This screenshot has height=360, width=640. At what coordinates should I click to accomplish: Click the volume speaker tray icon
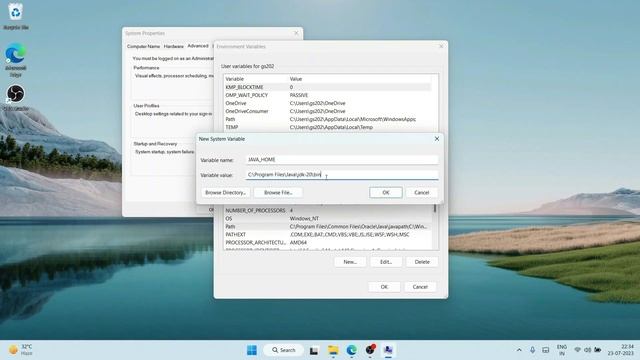click(x=587, y=350)
